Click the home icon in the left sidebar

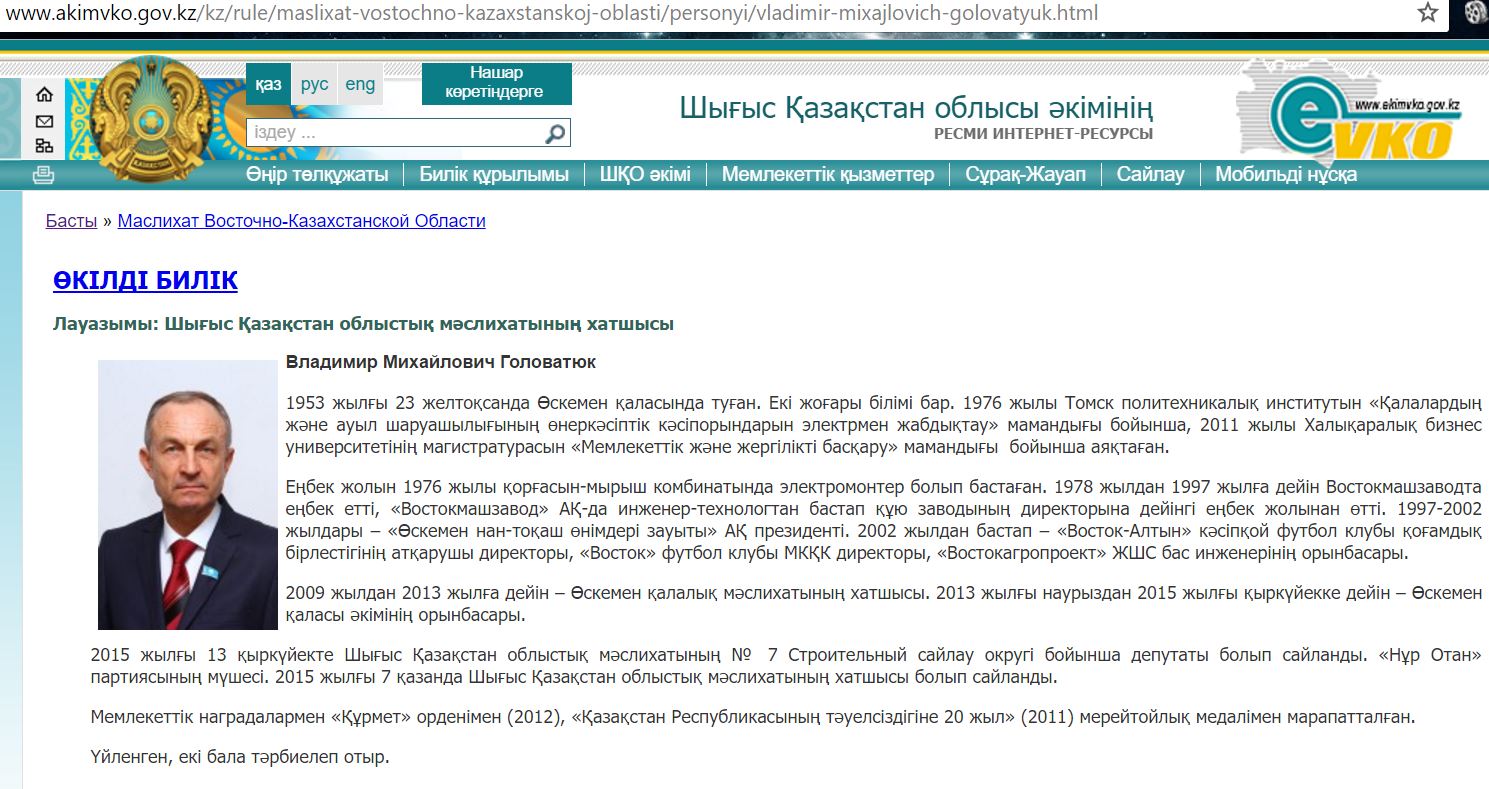[x=44, y=95]
